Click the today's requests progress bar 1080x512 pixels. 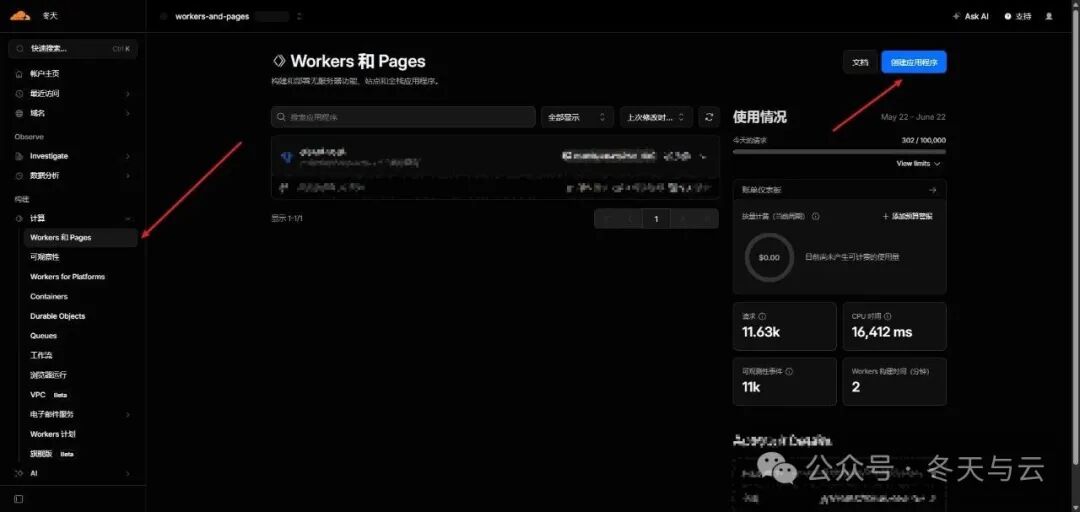[x=839, y=151]
